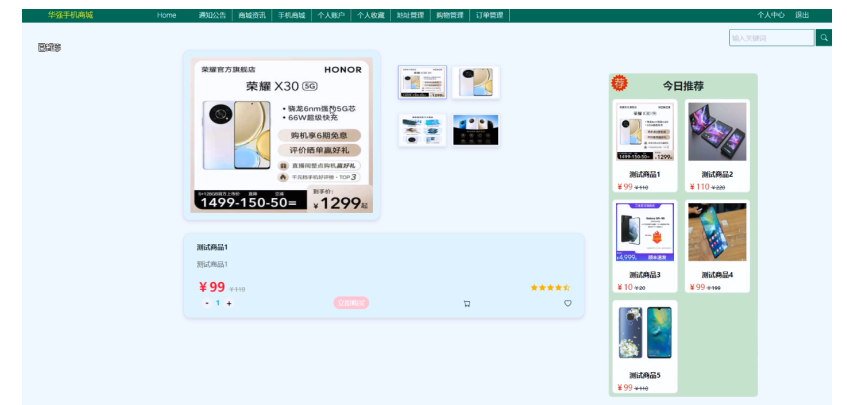Focus the 输入关键词 search field
847x405 pixels.
(772, 38)
